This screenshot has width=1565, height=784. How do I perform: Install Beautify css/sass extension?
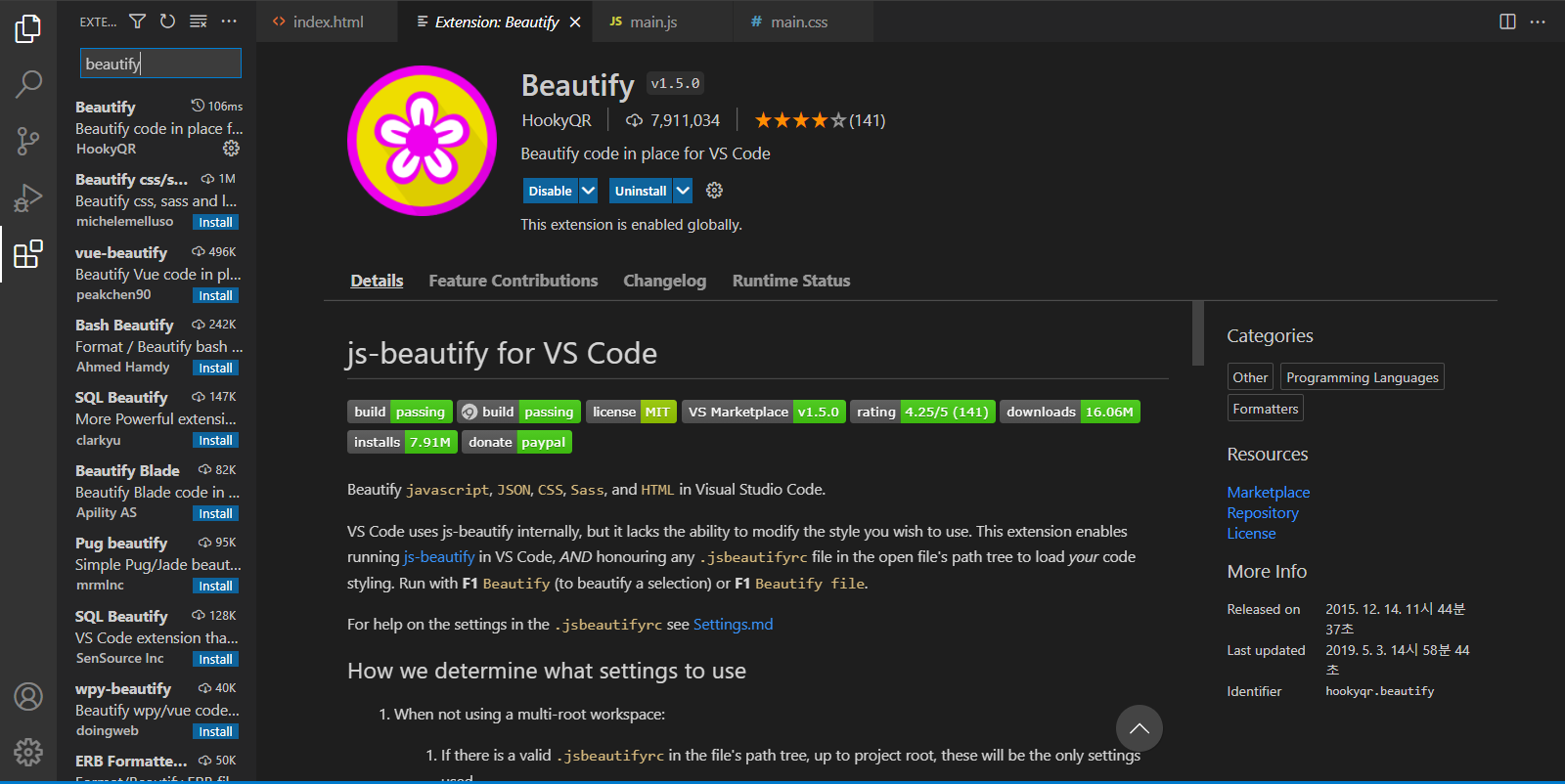pos(215,223)
